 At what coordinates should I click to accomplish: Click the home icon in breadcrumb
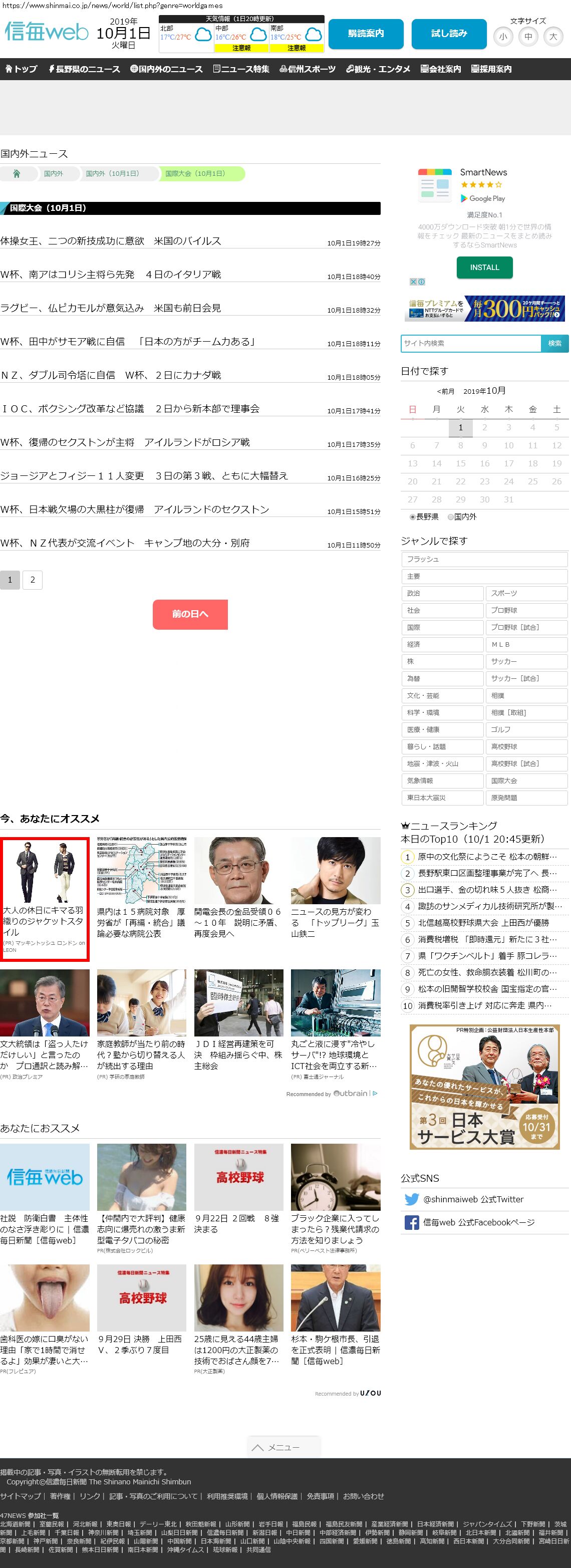click(x=17, y=174)
